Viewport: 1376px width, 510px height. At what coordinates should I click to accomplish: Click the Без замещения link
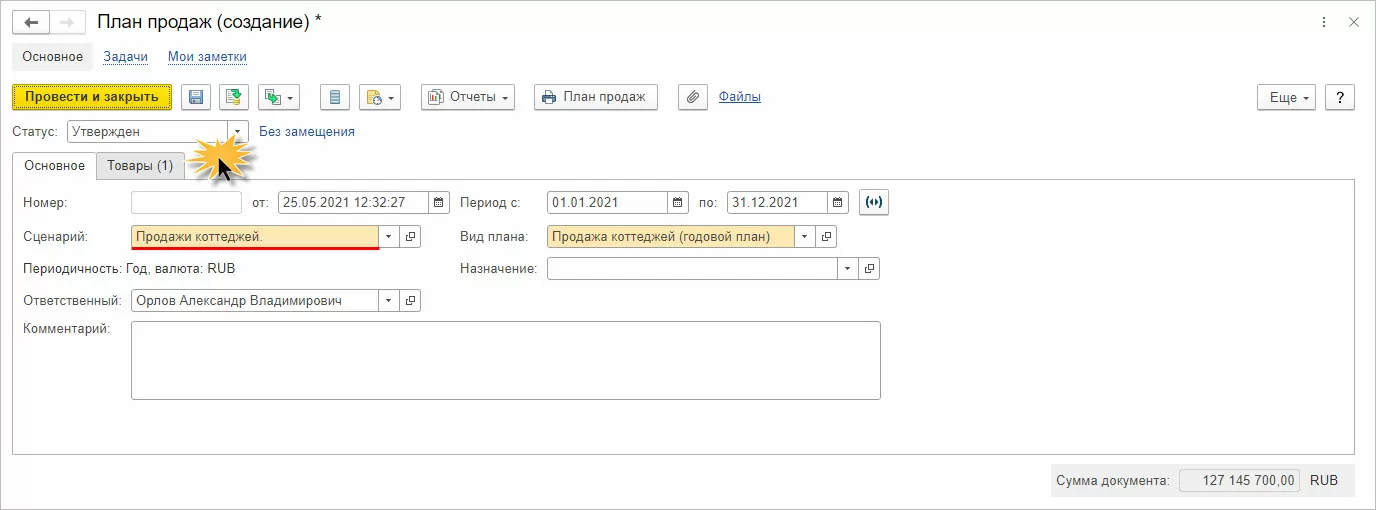pos(306,131)
